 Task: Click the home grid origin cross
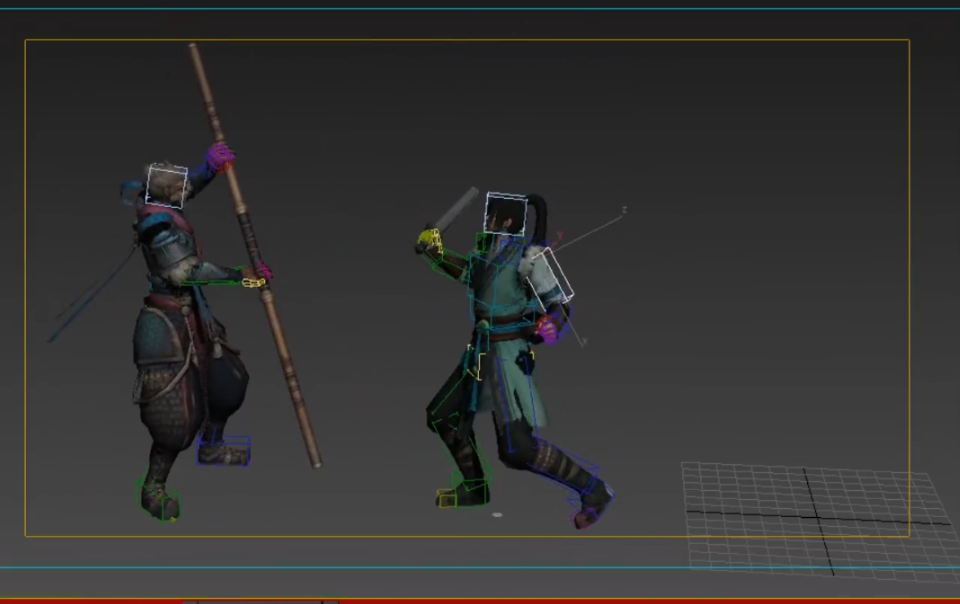pyautogui.click(x=817, y=518)
